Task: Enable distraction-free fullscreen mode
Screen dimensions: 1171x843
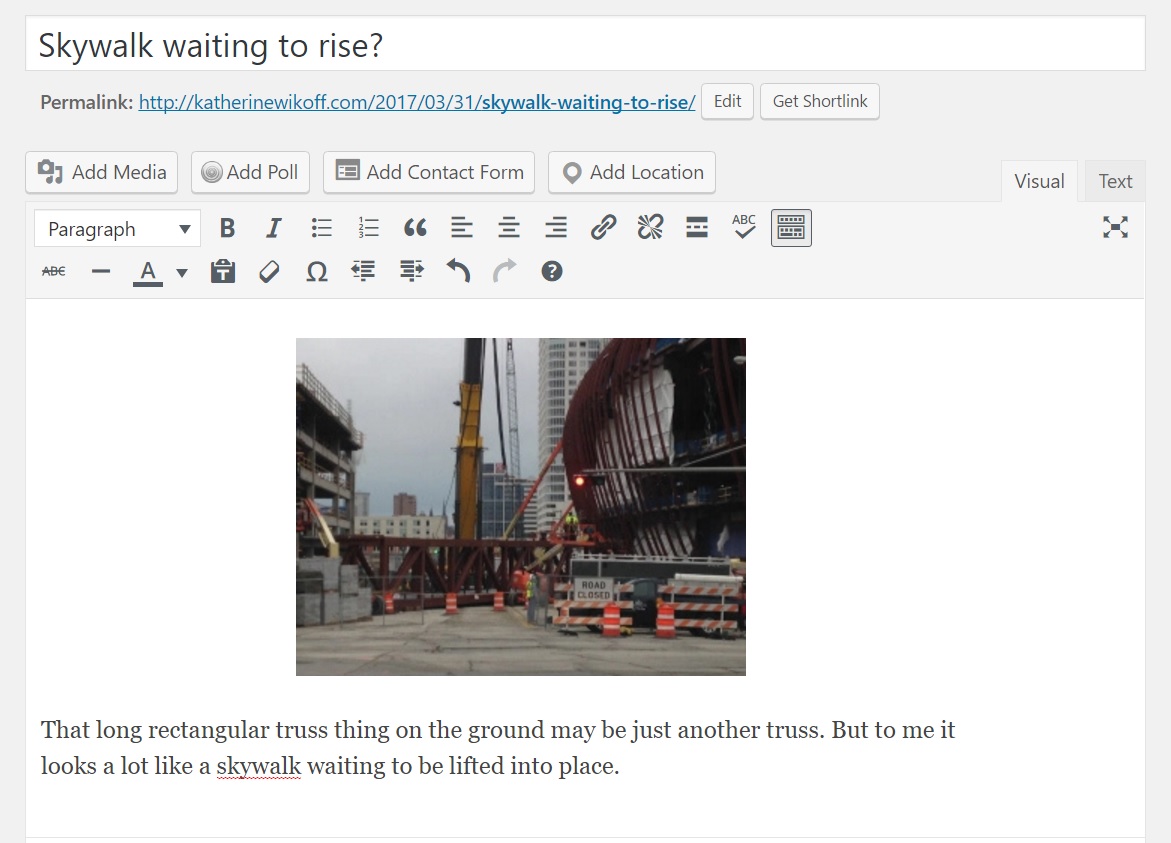Action: 1115,228
